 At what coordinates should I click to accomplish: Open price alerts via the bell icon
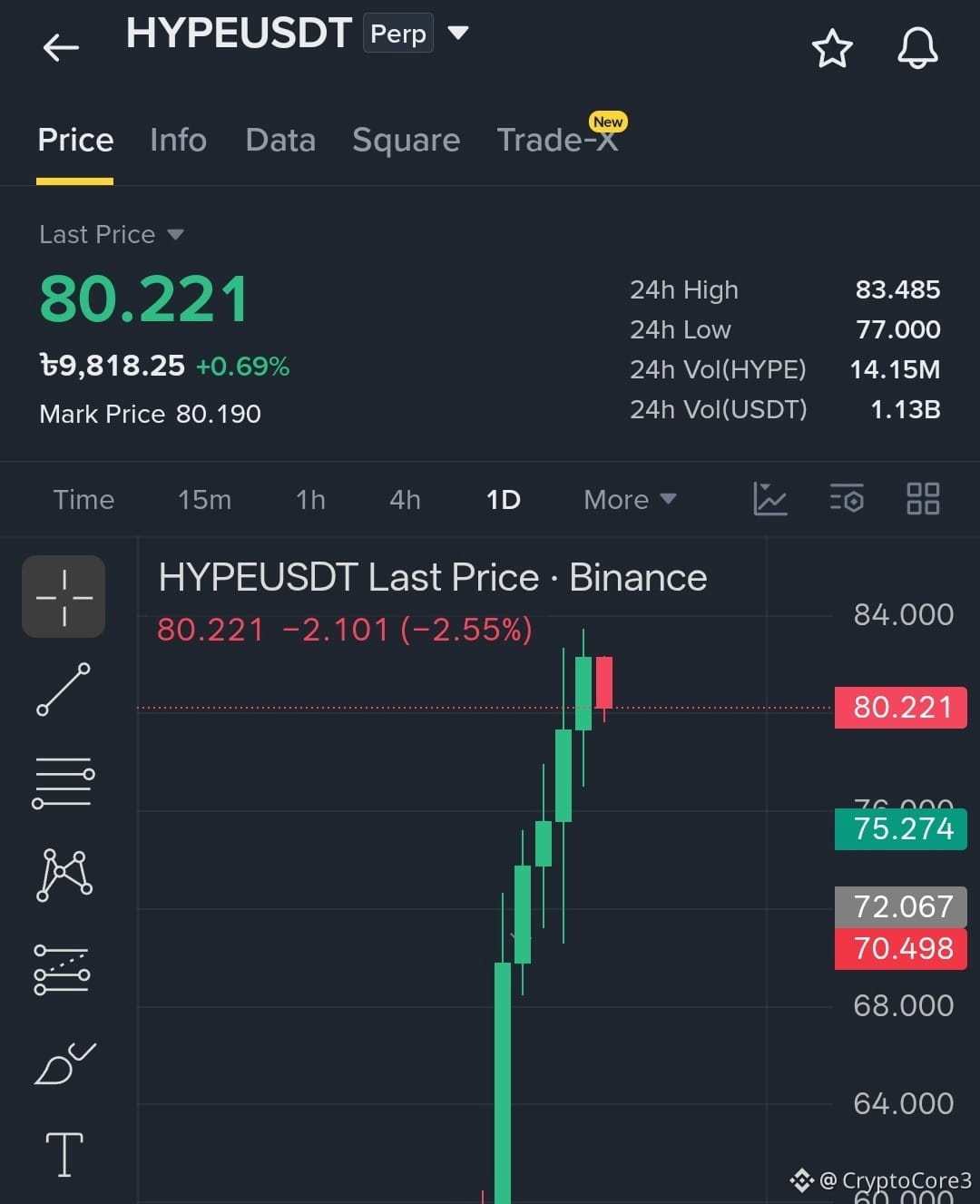[x=917, y=48]
